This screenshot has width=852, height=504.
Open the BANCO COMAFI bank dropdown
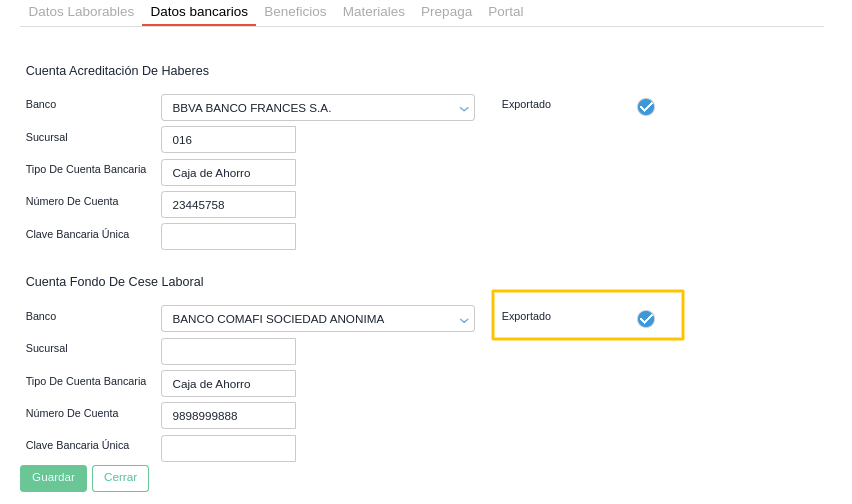[317, 319]
